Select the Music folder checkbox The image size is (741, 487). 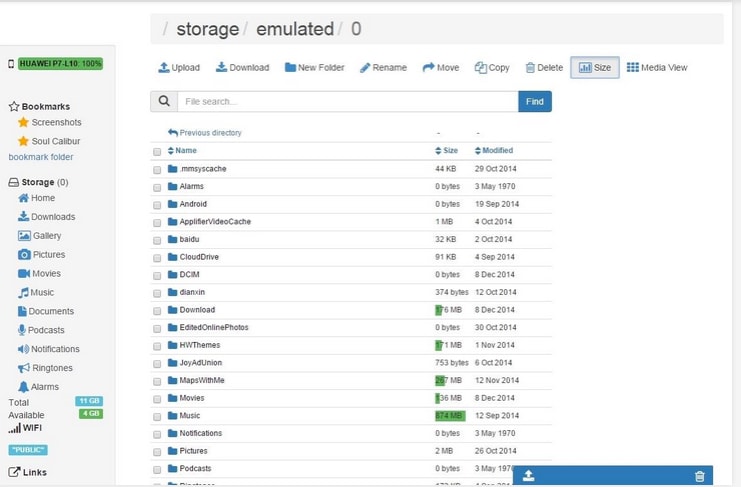click(157, 416)
